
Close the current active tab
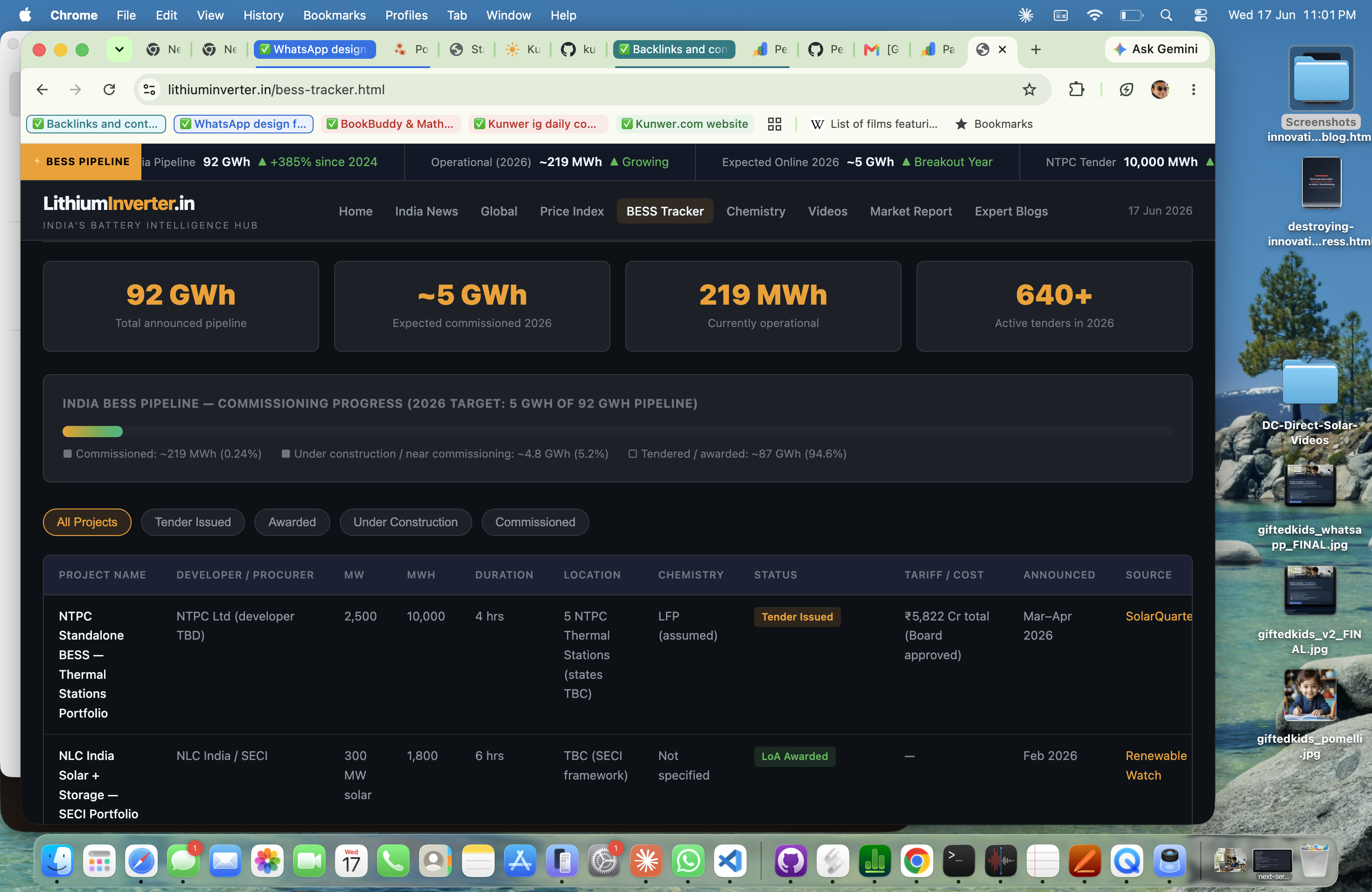point(1002,49)
